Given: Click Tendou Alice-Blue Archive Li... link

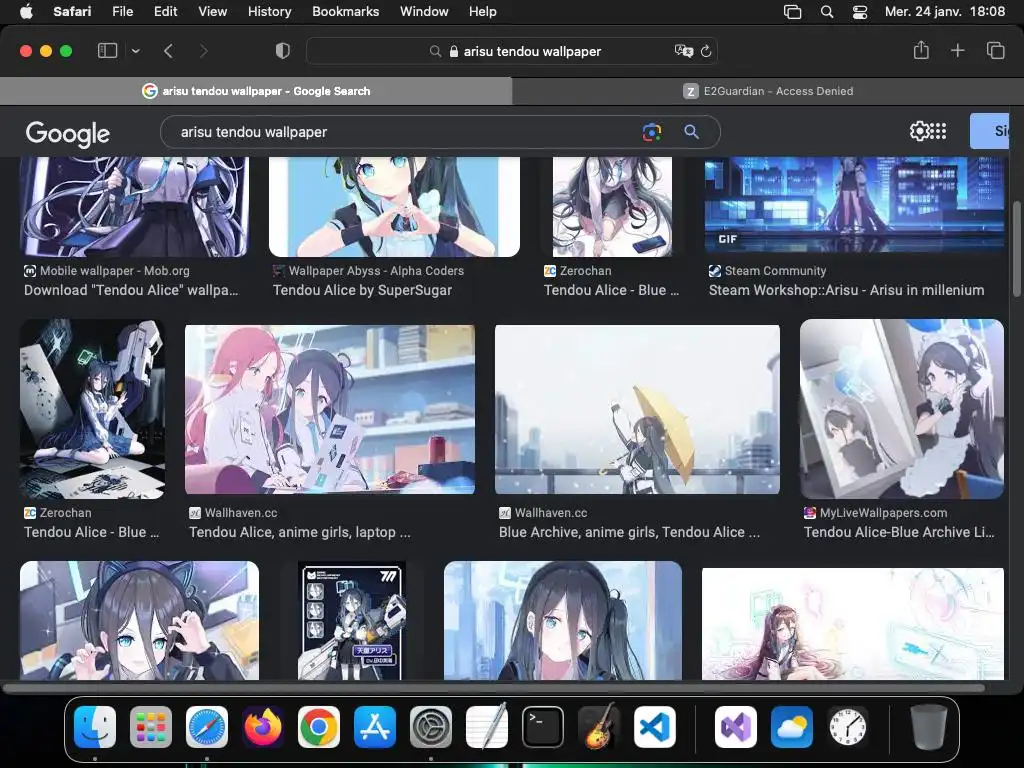Looking at the screenshot, I should (x=899, y=532).
